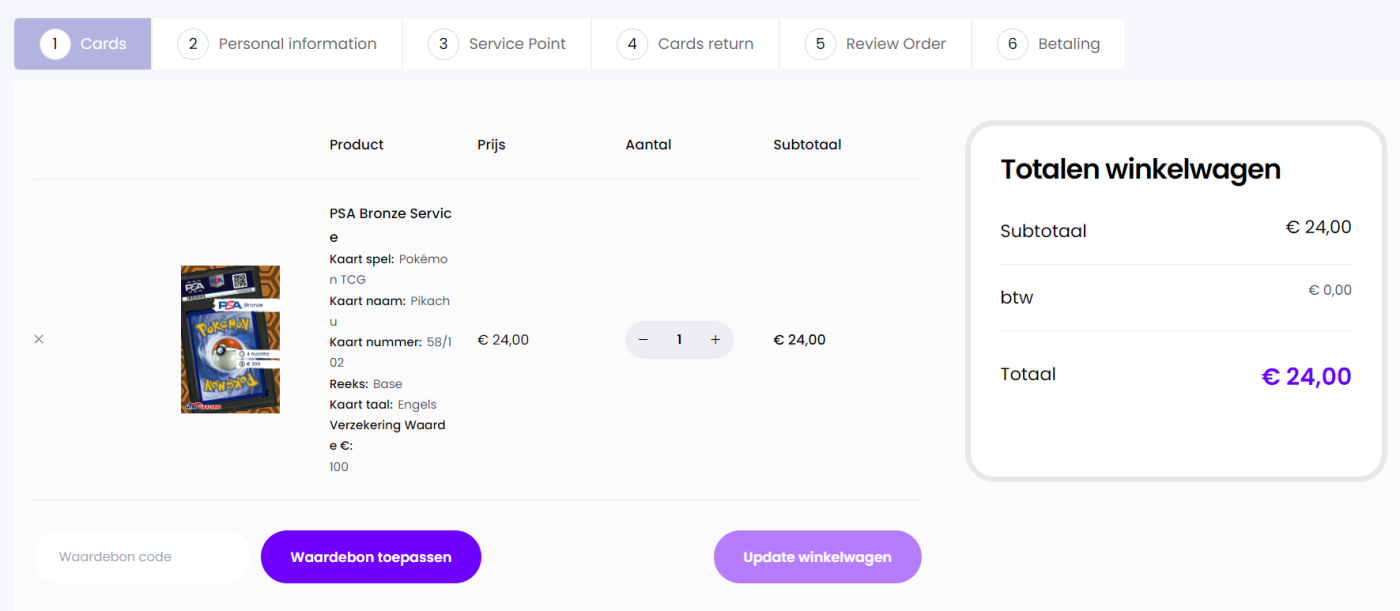Screen dimensions: 1400x611
Task: Decrease quantity with the minus icon
Action: 643,340
